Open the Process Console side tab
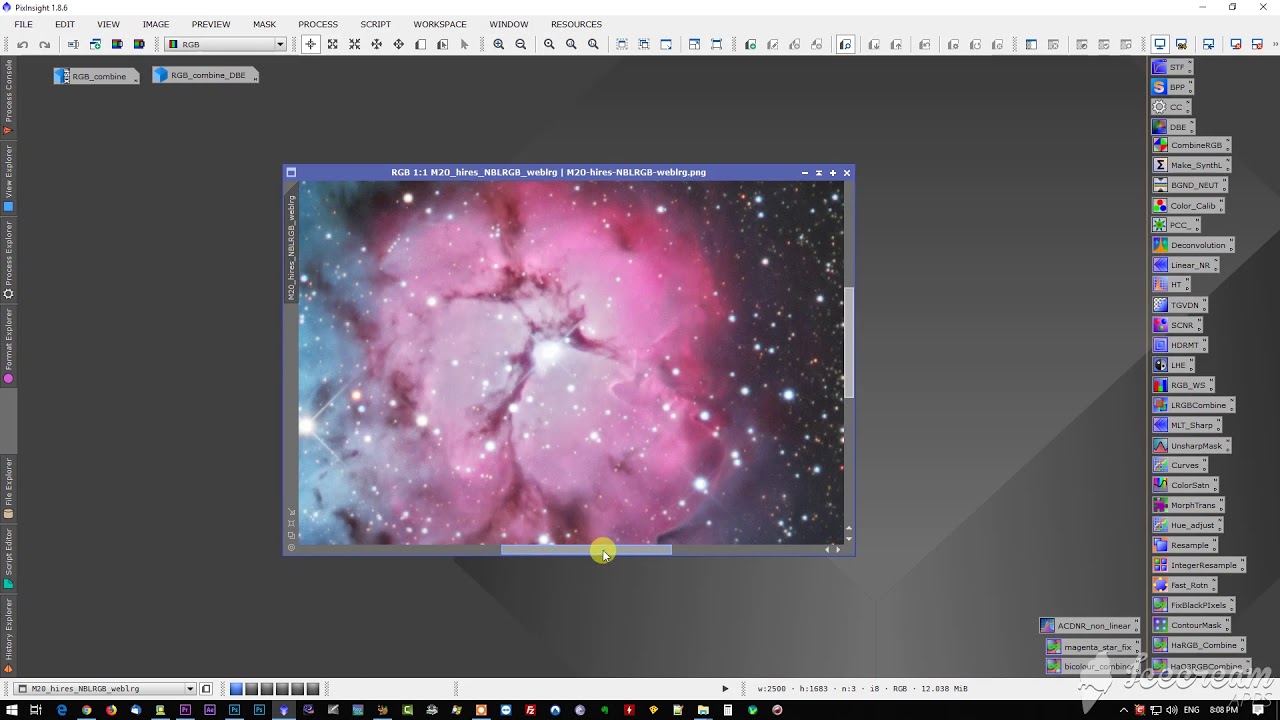1280x720 pixels. coord(8,97)
